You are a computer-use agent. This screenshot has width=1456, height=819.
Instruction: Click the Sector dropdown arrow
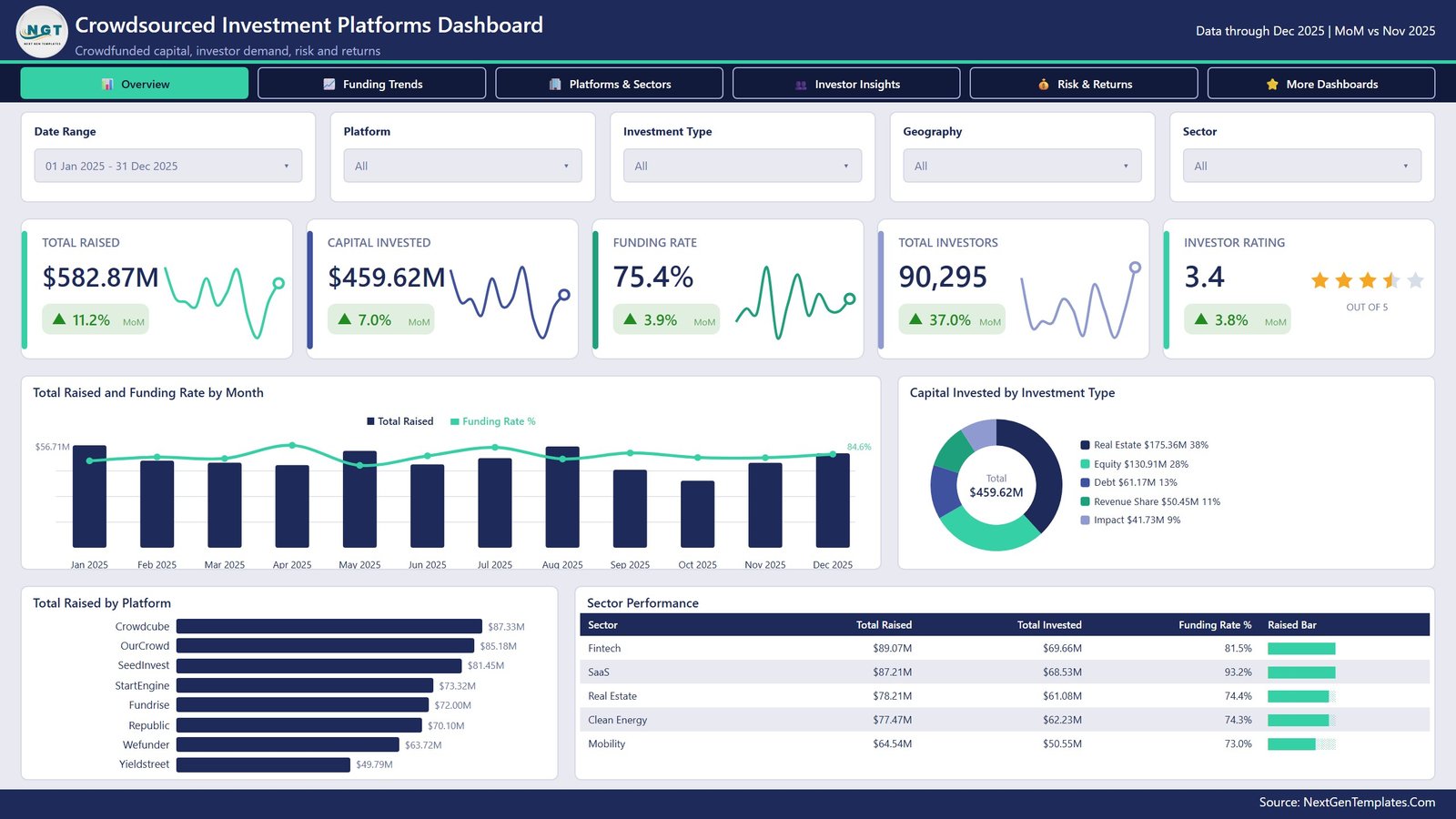point(1405,167)
